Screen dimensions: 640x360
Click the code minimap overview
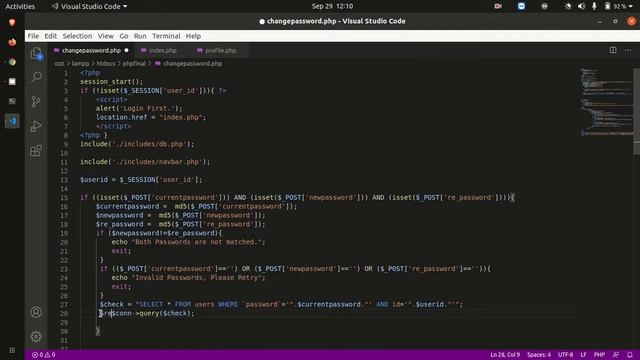click(606, 102)
